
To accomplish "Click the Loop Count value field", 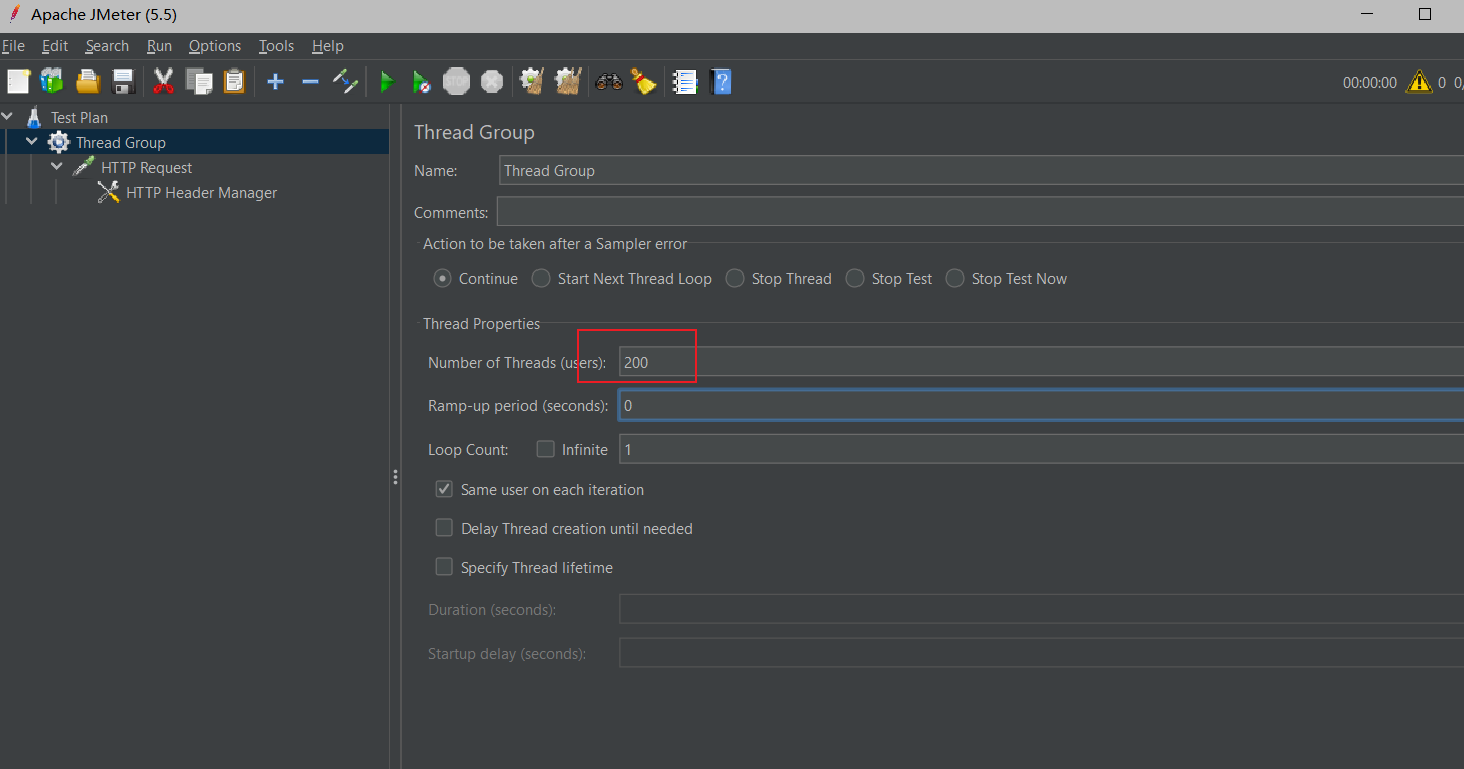I will [1041, 449].
